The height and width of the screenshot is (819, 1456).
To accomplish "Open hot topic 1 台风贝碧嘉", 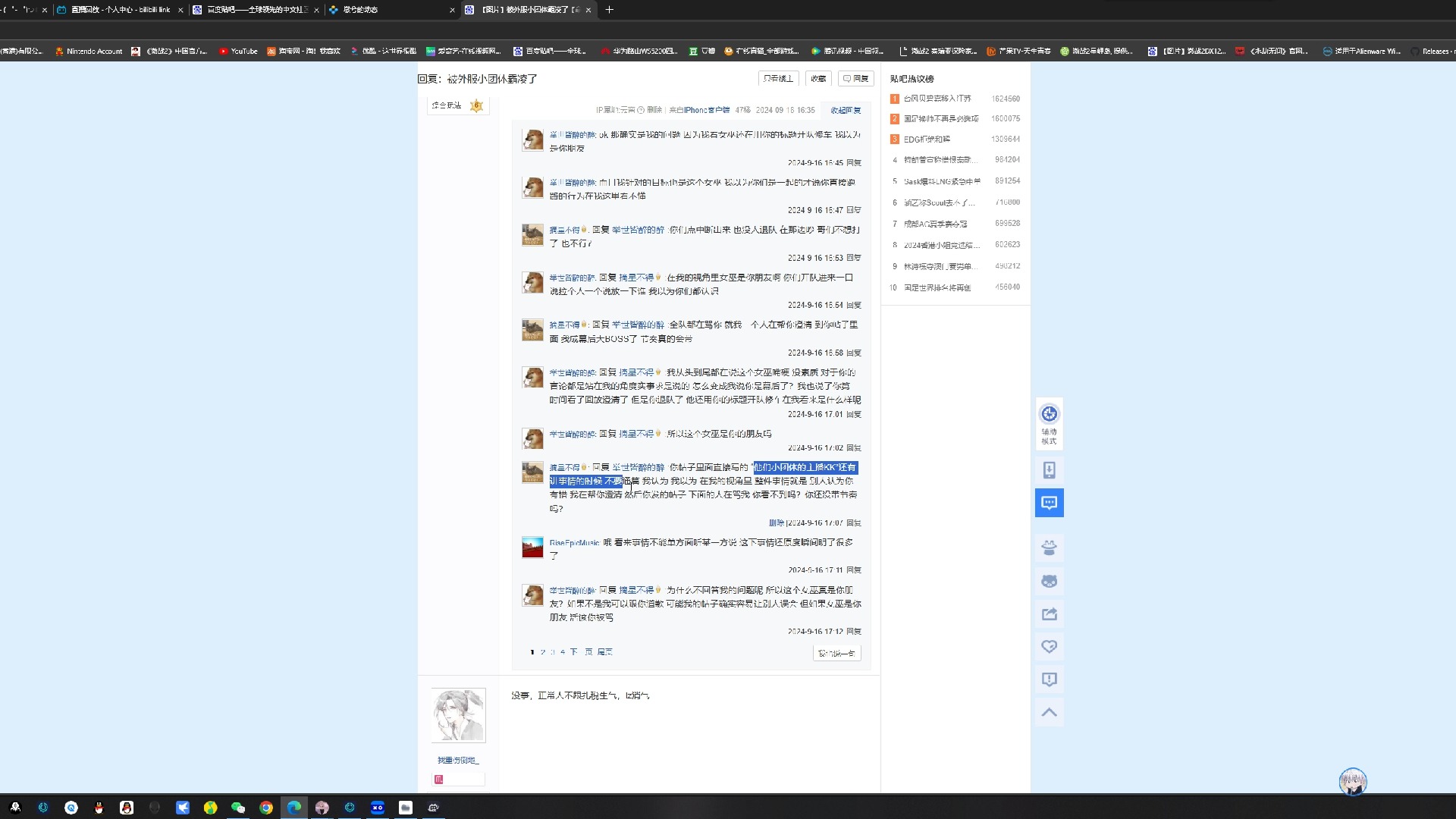I will (x=937, y=99).
